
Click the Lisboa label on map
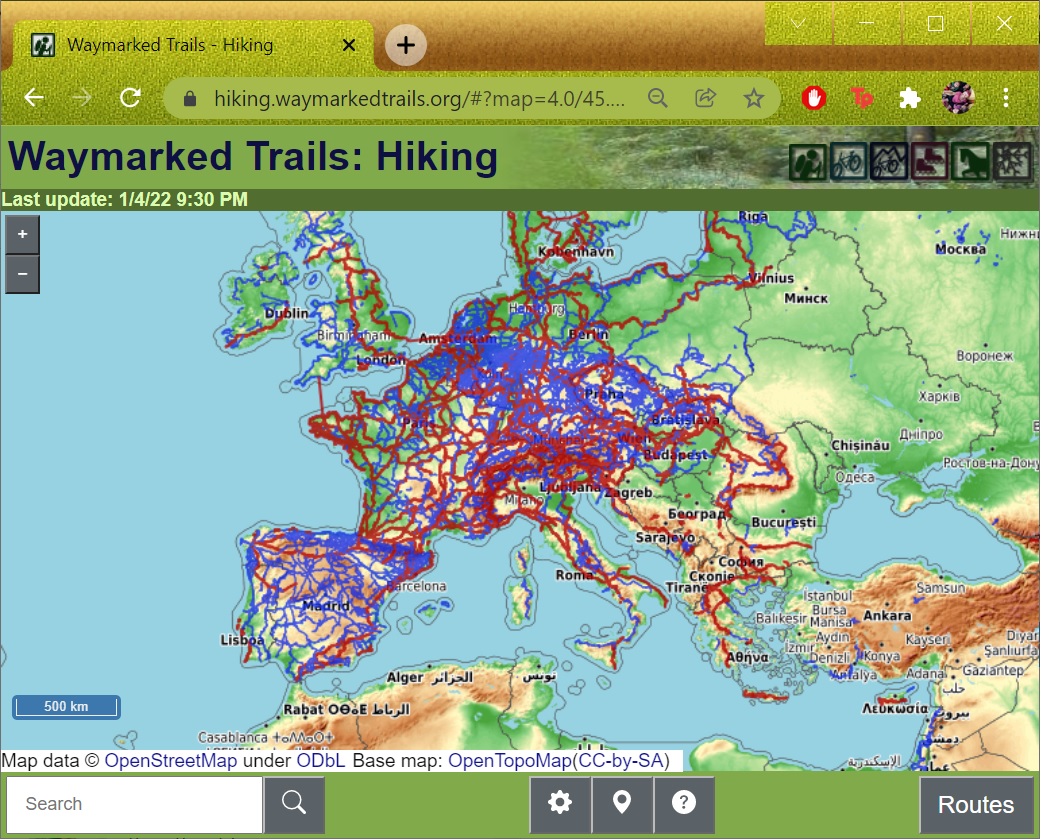242,641
